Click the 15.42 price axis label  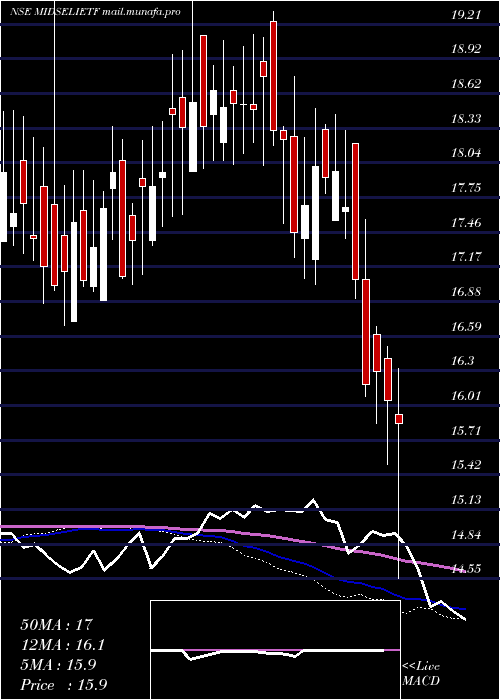pos(466,465)
